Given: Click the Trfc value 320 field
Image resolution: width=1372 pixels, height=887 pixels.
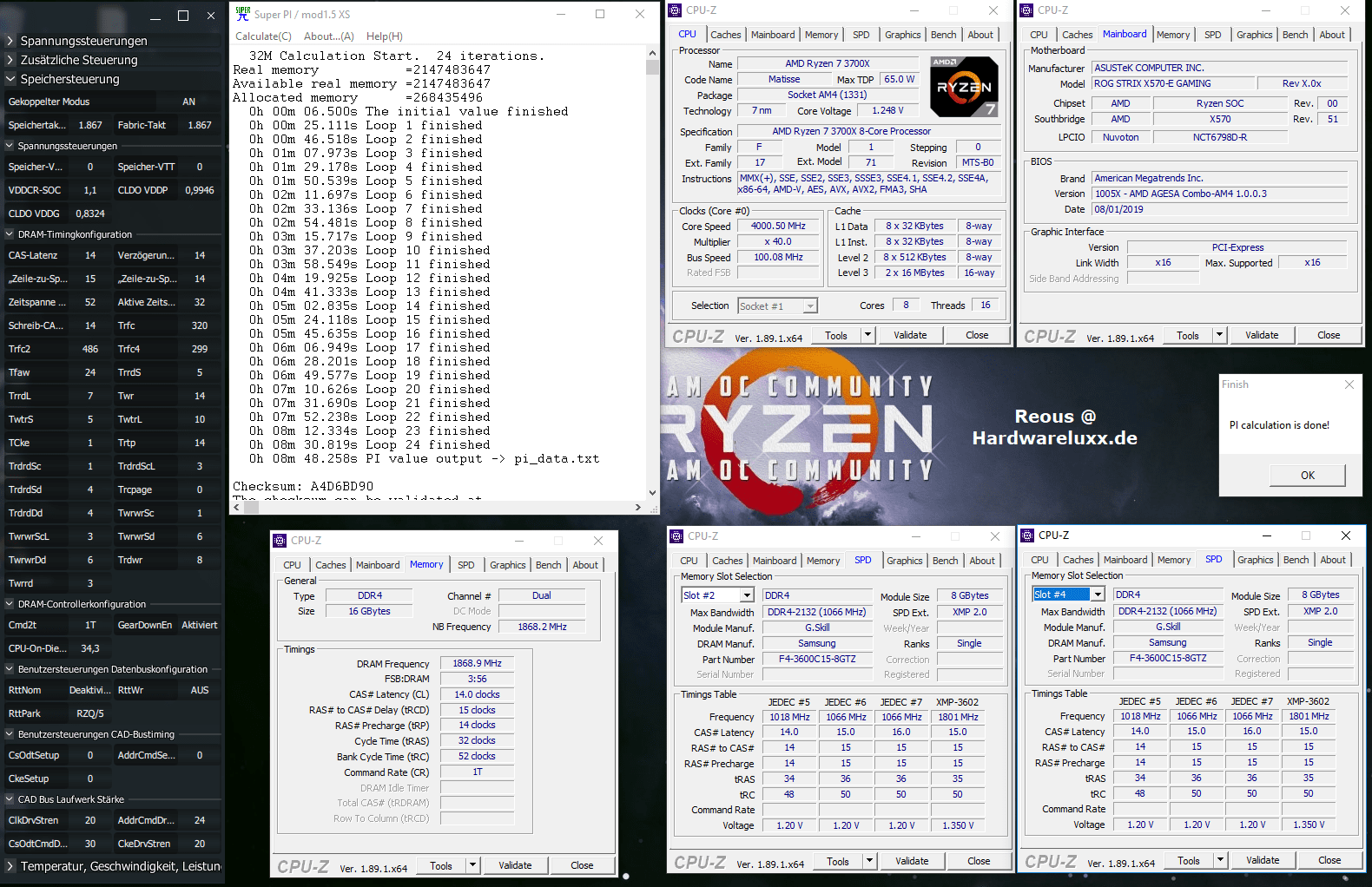Looking at the screenshot, I should tap(199, 325).
